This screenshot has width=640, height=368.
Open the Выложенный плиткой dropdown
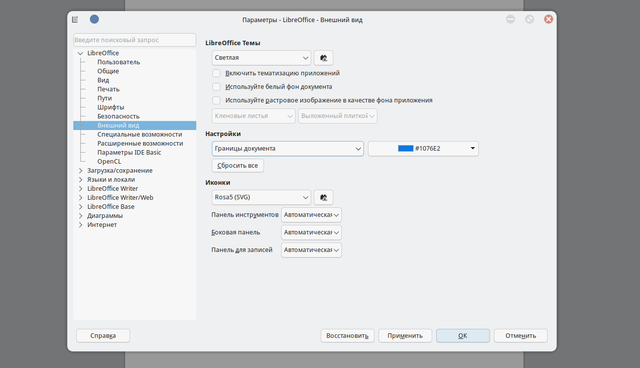pyautogui.click(x=338, y=116)
